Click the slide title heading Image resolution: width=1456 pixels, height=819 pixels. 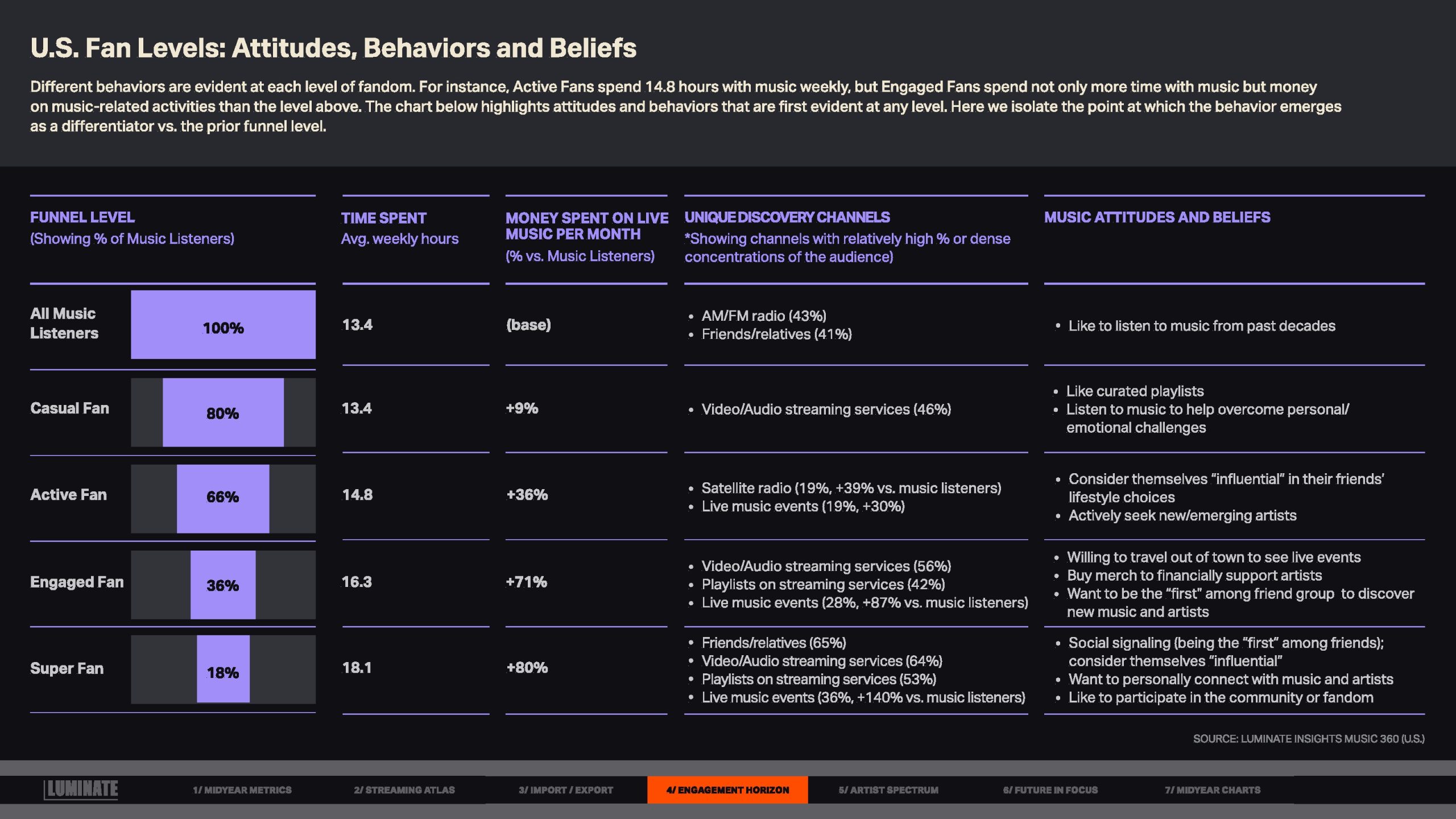pos(333,48)
